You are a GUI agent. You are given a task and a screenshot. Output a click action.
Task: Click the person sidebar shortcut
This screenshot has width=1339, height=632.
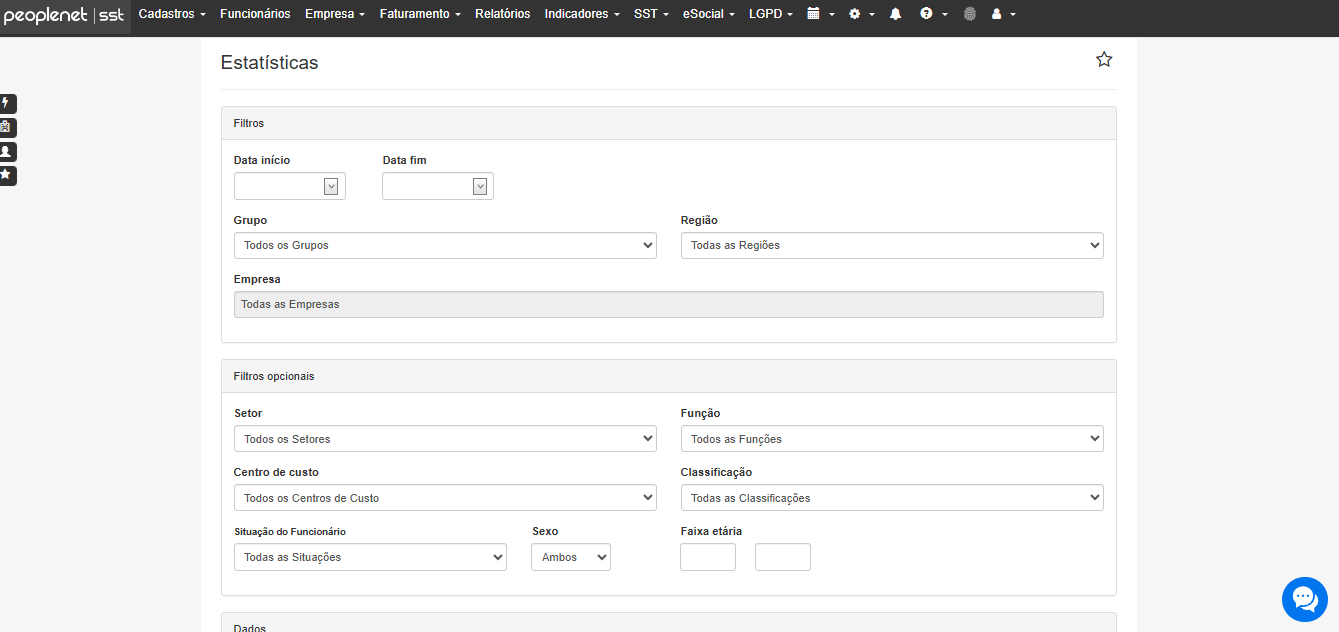[7, 151]
